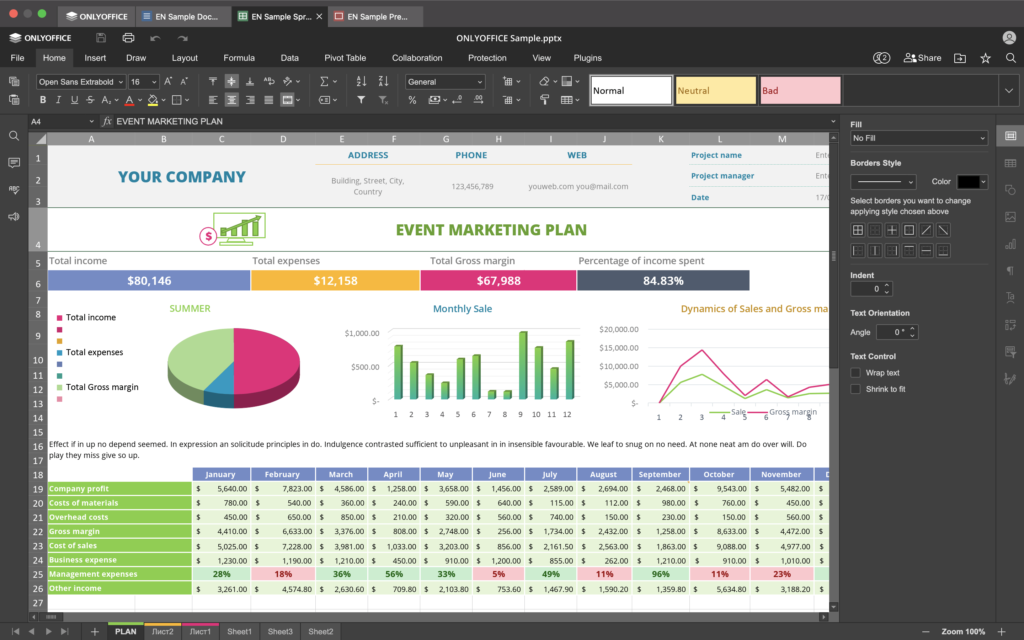Apply a filter to the data
This screenshot has width=1024, height=640.
(361, 100)
